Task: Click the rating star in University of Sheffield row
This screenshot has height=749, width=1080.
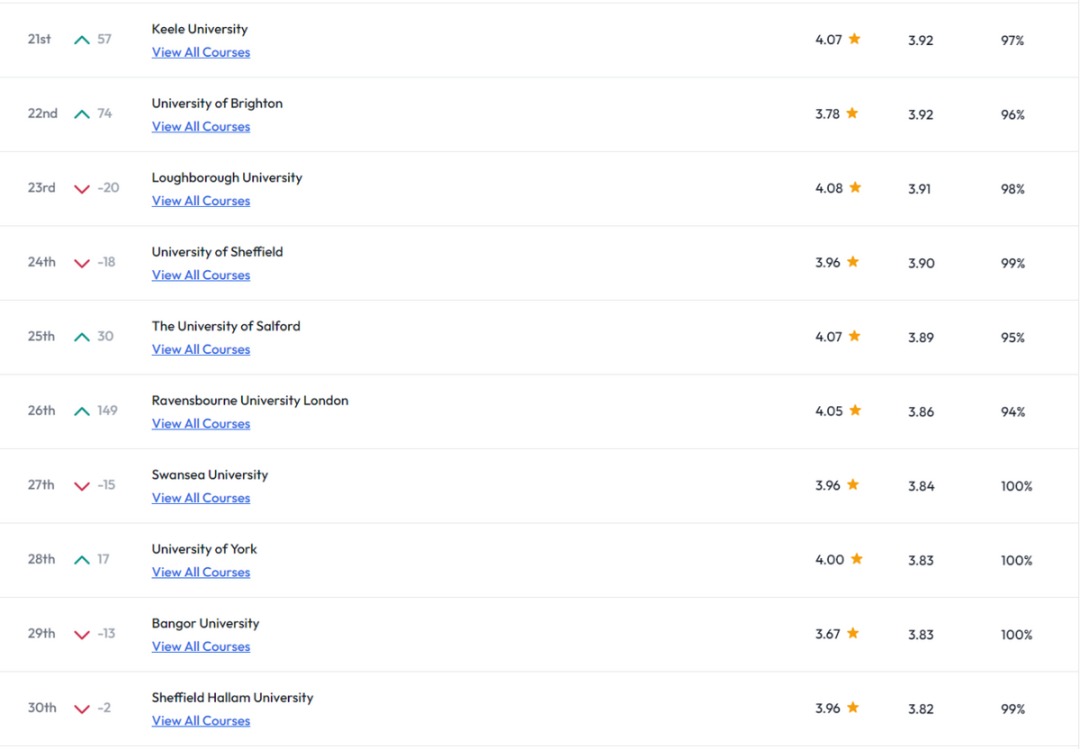Action: (x=853, y=262)
